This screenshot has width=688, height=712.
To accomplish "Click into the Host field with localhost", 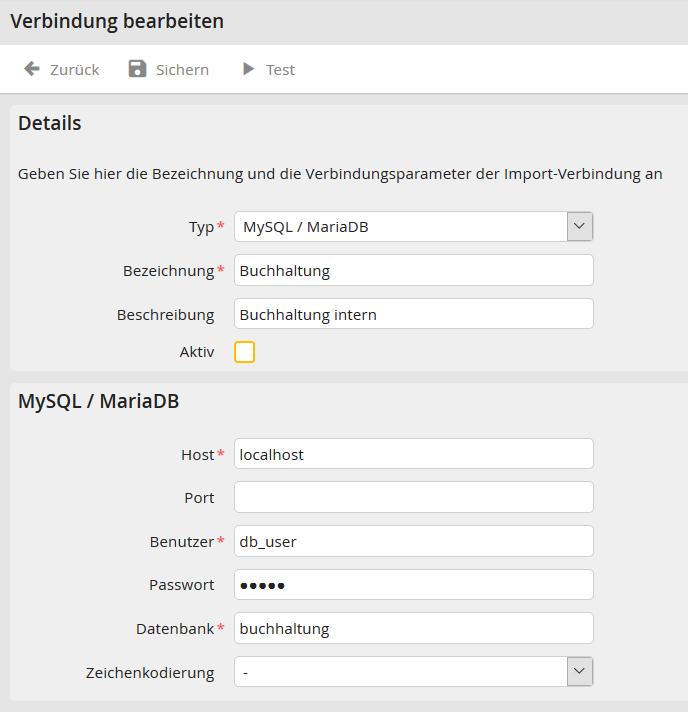I will [413, 454].
